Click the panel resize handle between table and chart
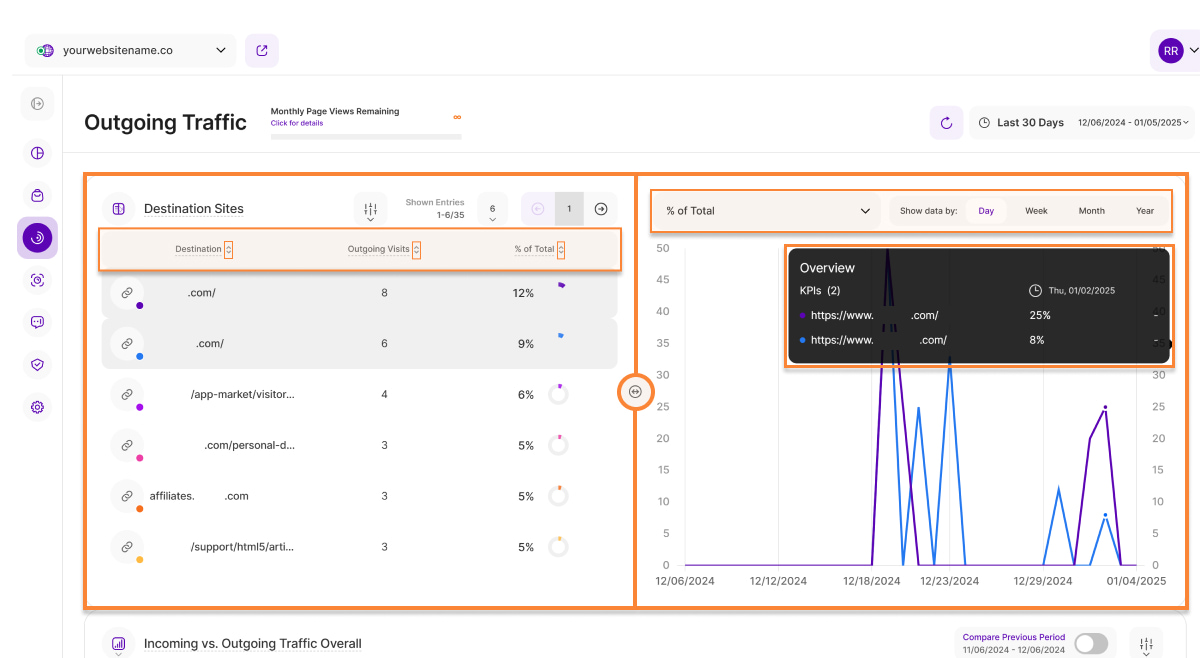 tap(635, 391)
